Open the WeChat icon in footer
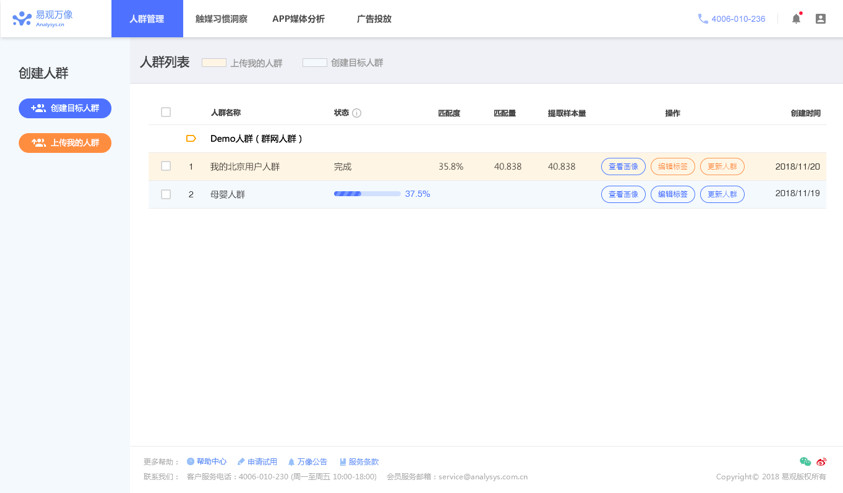 tap(805, 461)
